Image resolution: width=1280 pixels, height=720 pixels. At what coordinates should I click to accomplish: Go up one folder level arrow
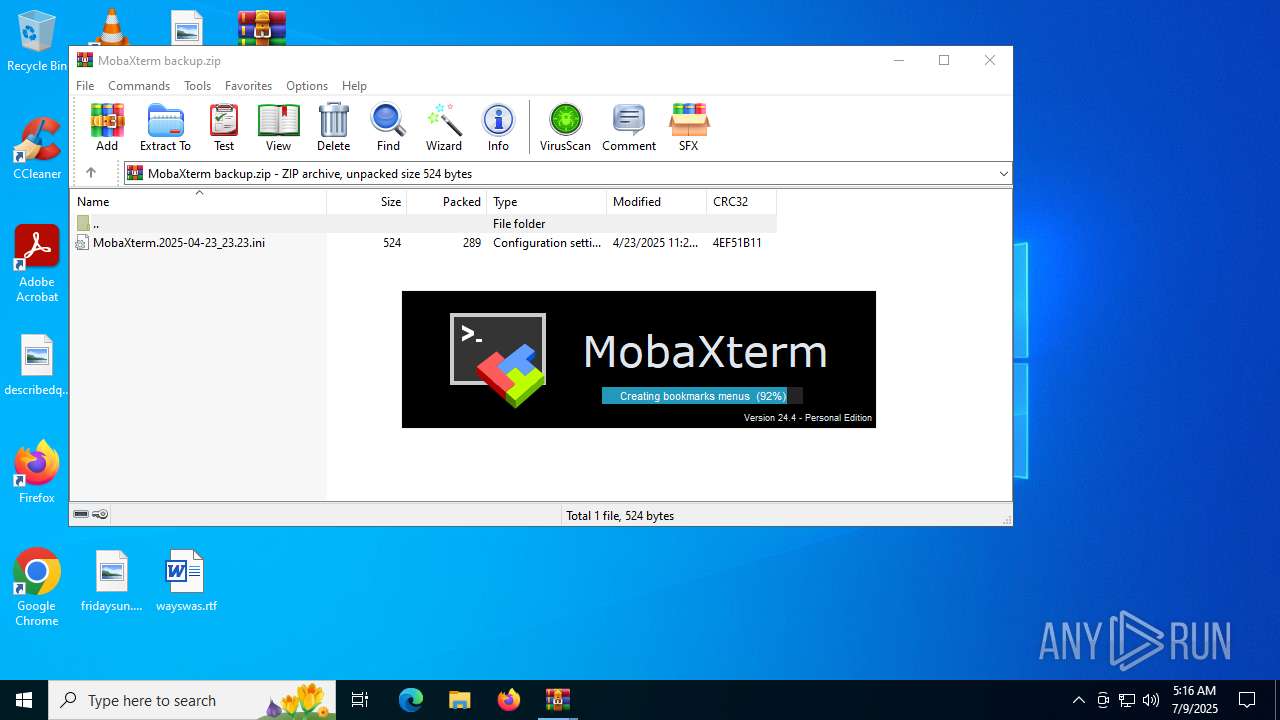pyautogui.click(x=91, y=173)
